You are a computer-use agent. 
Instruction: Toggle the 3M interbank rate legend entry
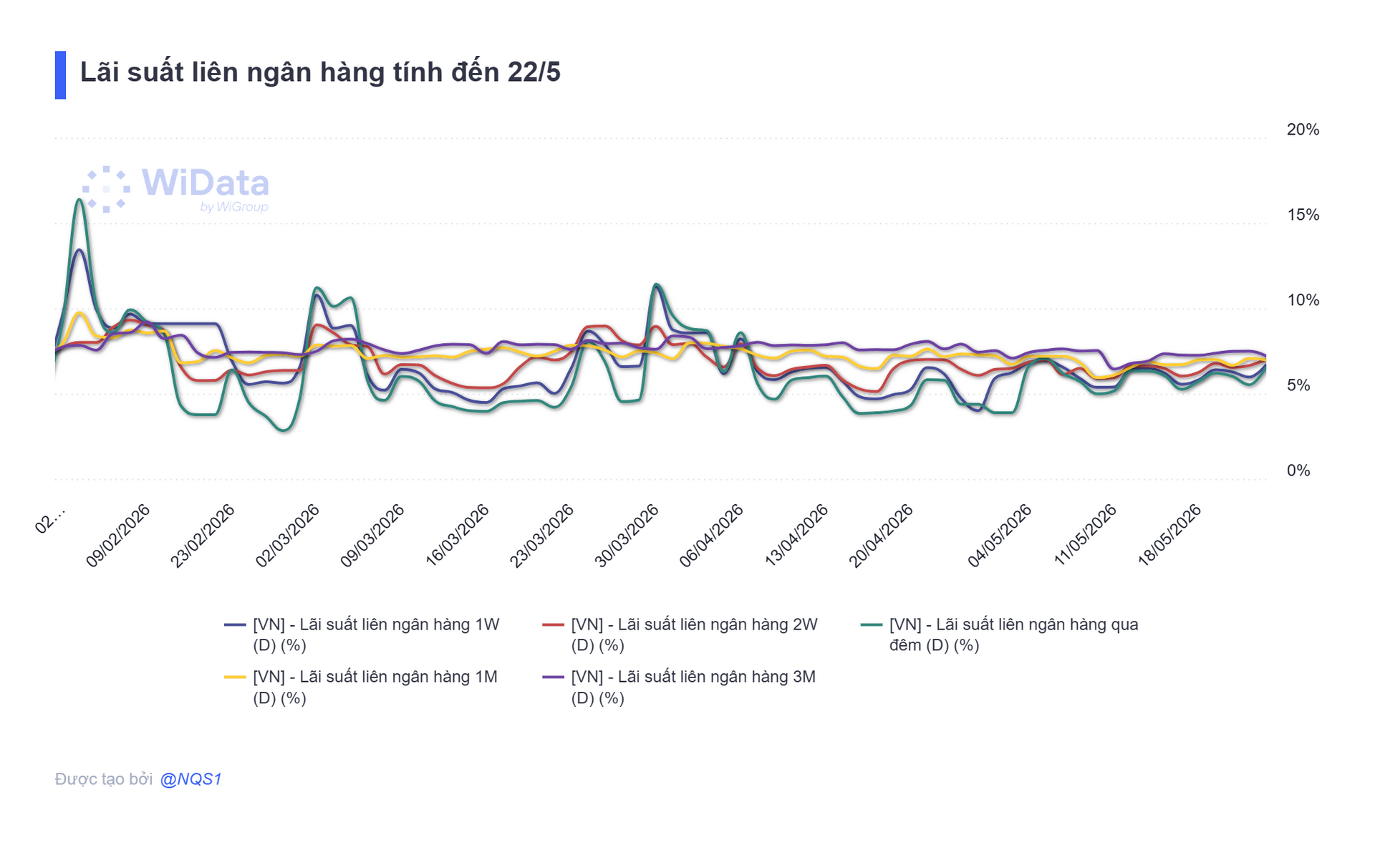[x=680, y=687]
